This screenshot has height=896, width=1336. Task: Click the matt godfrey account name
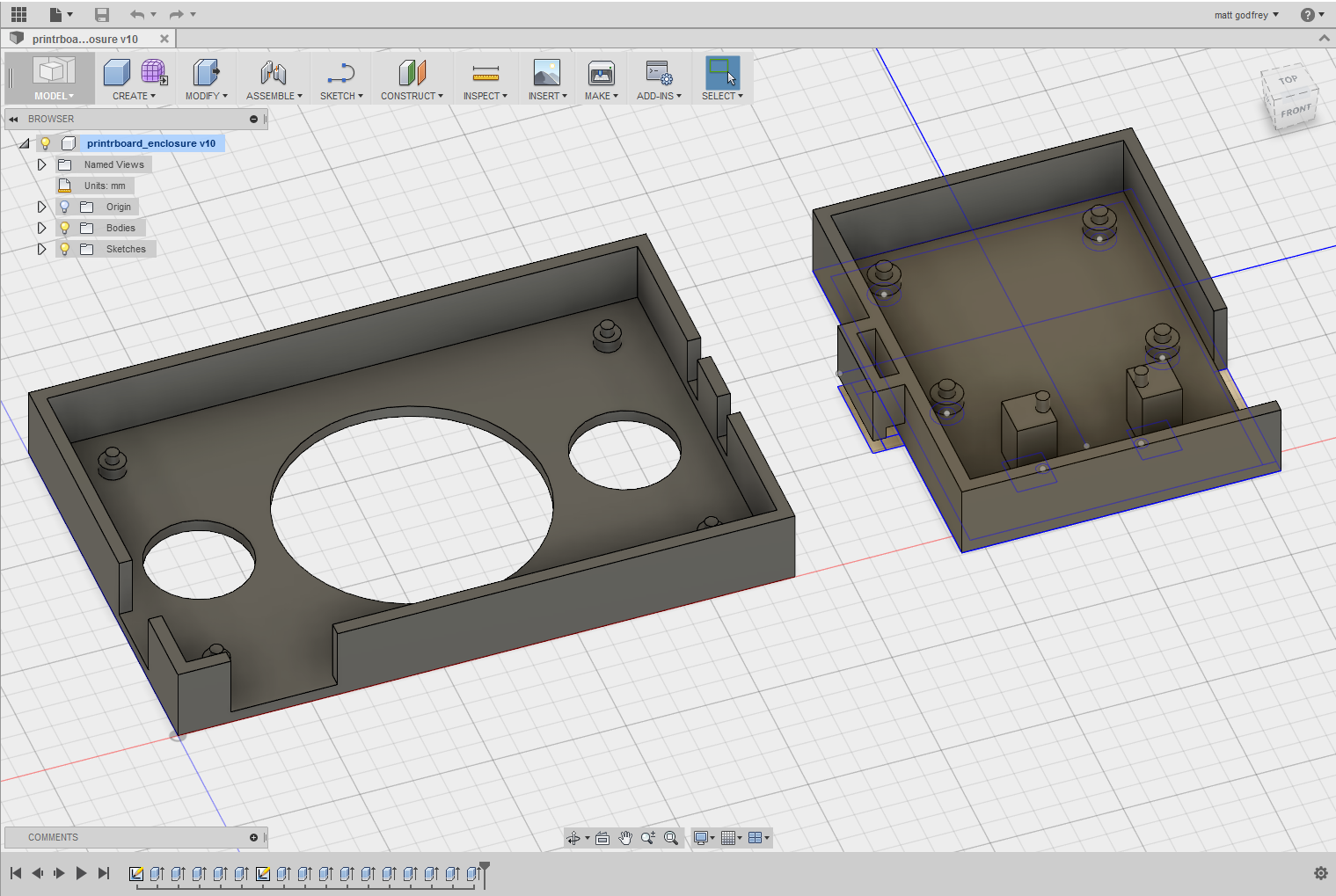tap(1241, 14)
